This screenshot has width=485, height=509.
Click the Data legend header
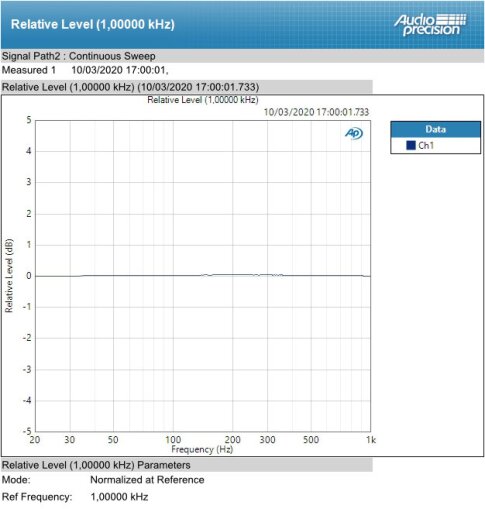[436, 129]
